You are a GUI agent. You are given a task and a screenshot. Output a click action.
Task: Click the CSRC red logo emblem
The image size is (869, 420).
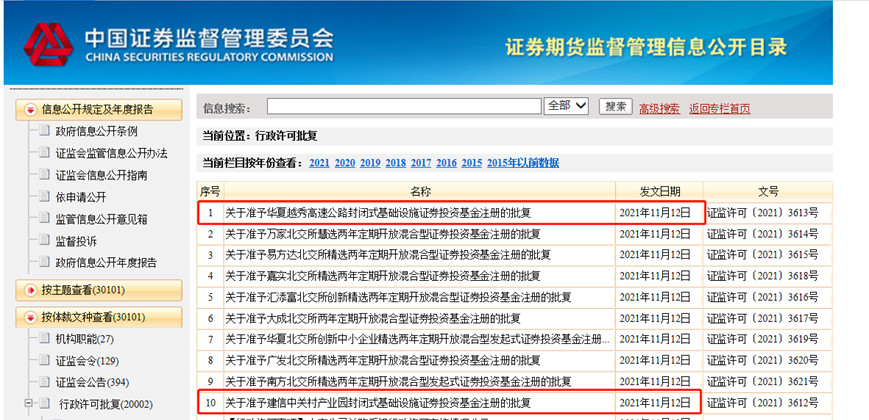click(x=48, y=43)
